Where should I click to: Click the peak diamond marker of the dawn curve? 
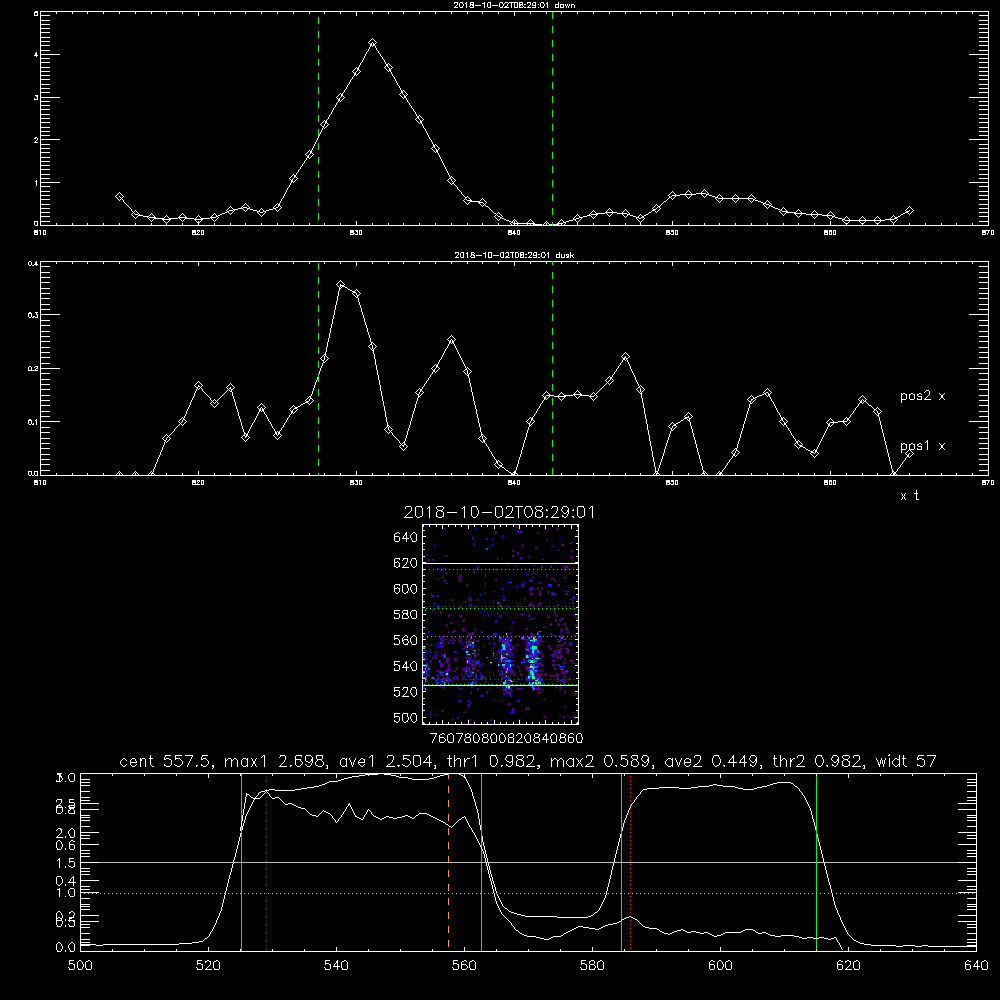coord(372,43)
